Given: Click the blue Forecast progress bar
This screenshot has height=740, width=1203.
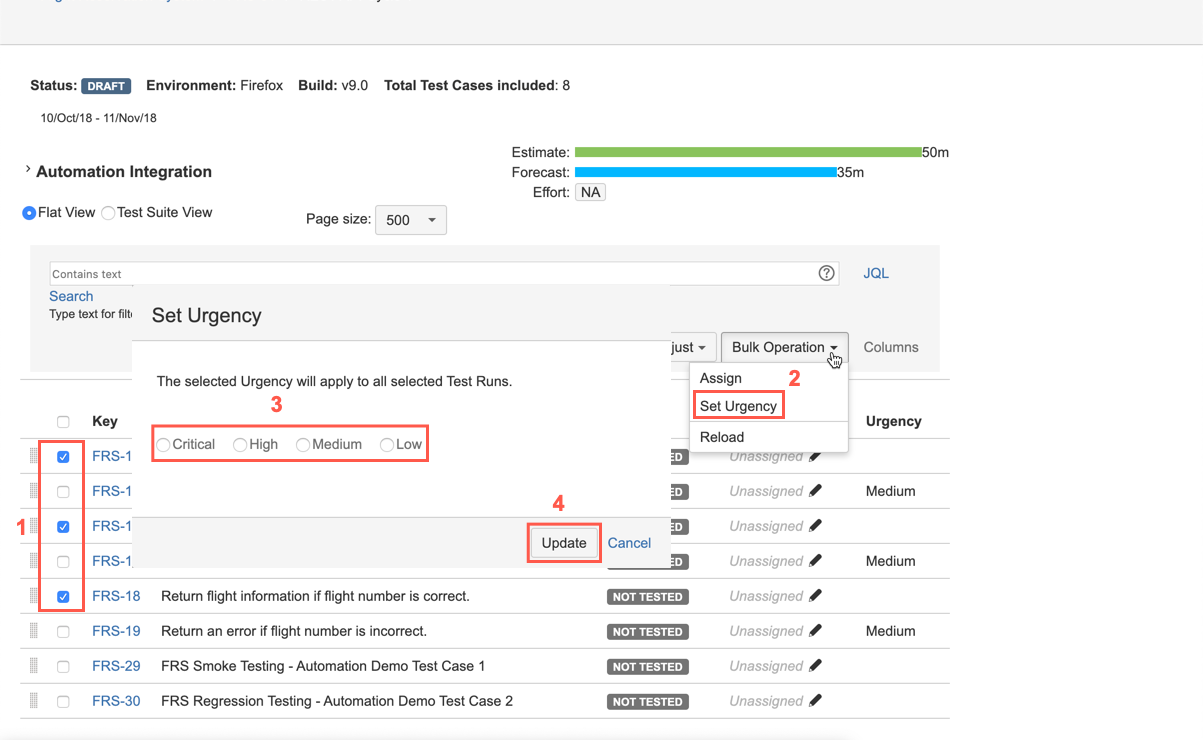Looking at the screenshot, I should coord(705,172).
